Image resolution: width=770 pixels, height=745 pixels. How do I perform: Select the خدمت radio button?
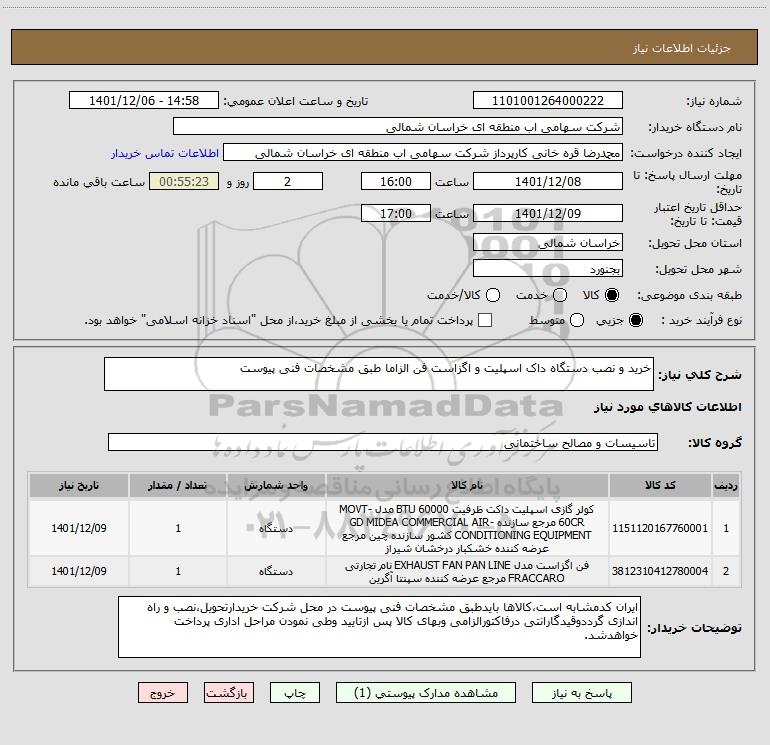pos(560,295)
